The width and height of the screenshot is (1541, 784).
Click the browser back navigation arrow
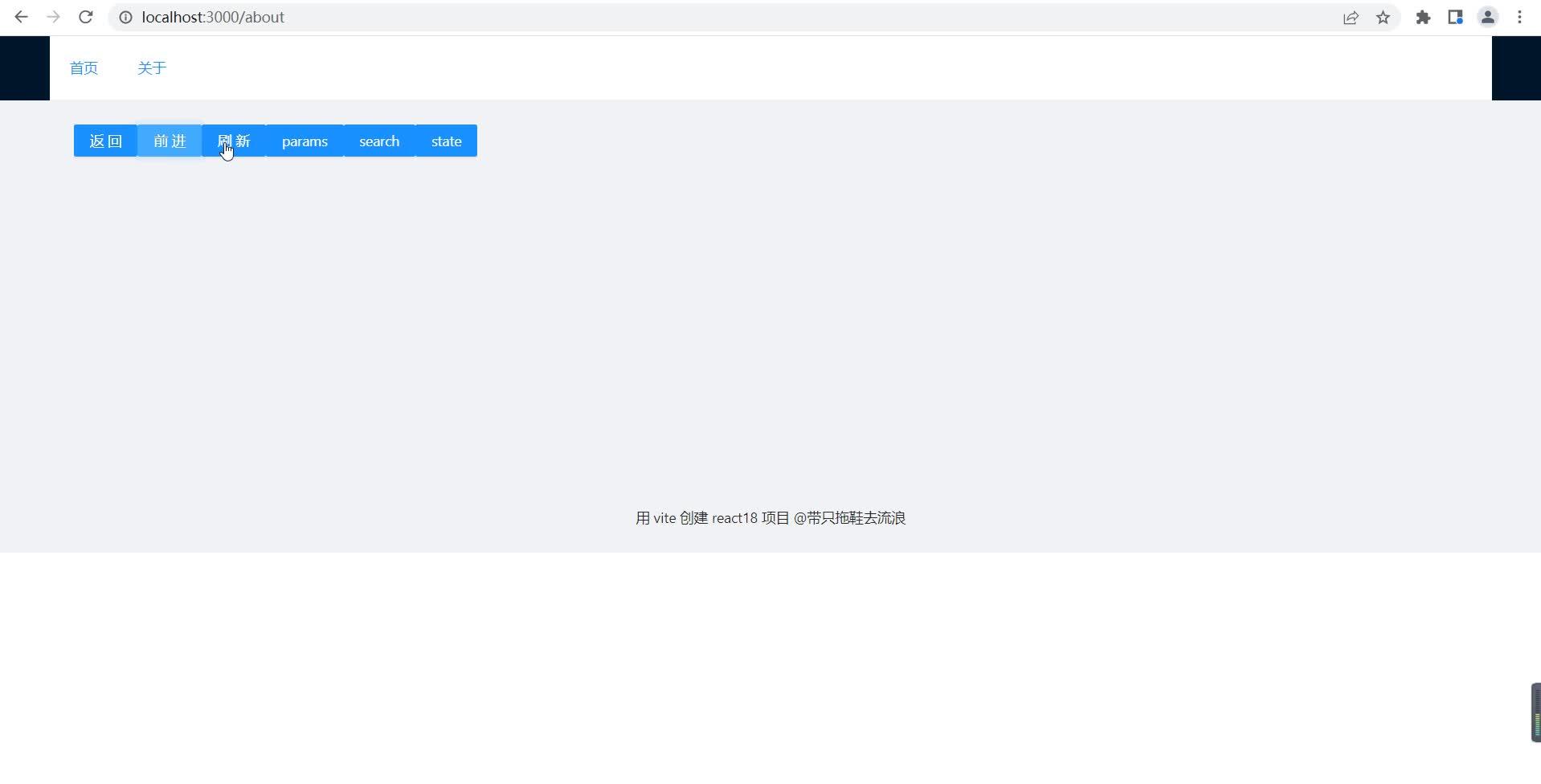point(21,17)
